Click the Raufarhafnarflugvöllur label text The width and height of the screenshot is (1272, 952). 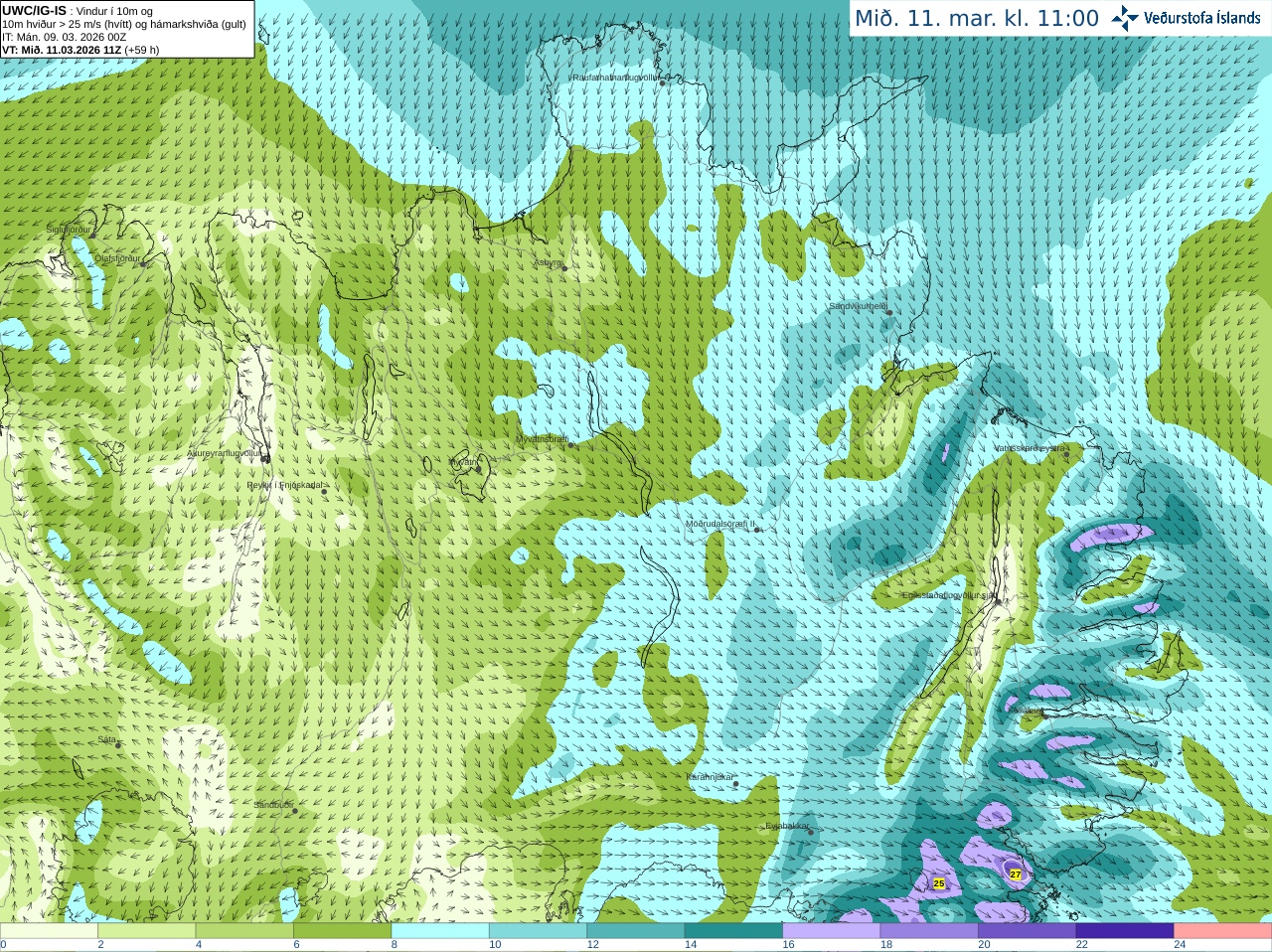coord(616,77)
